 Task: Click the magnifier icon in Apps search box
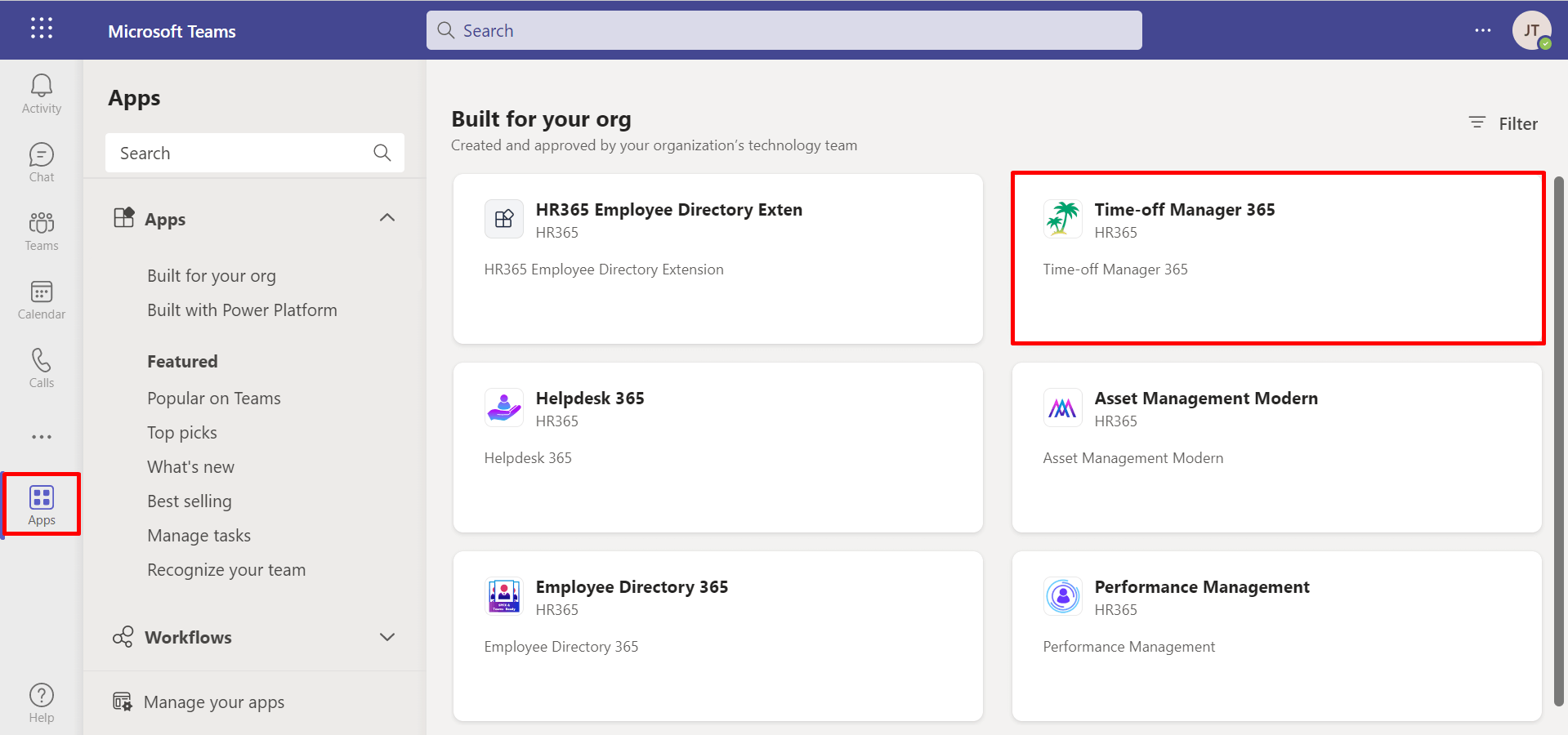tap(382, 153)
